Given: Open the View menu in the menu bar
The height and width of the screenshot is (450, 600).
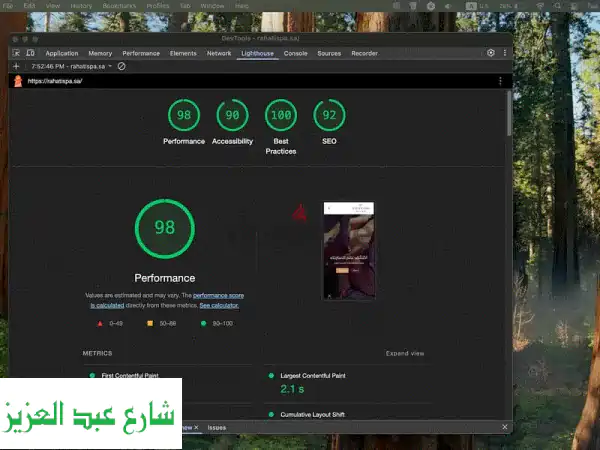Looking at the screenshot, I should 53,6.
